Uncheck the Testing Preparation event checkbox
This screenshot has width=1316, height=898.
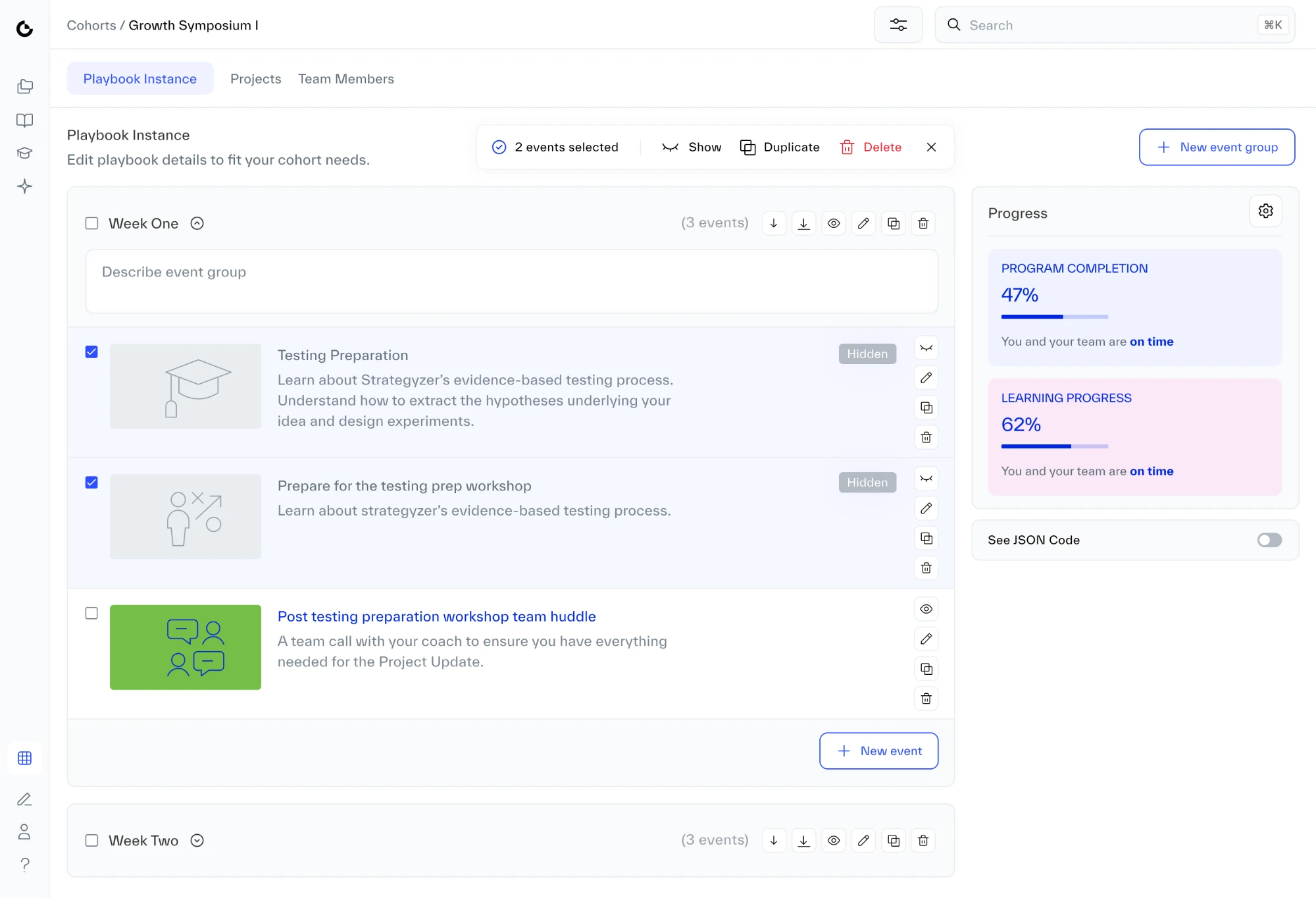click(91, 352)
